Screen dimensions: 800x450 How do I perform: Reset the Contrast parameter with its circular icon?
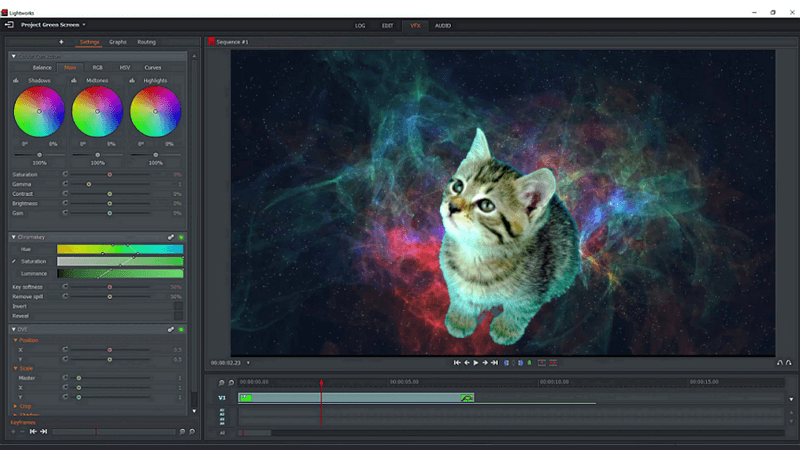pyautogui.click(x=65, y=193)
